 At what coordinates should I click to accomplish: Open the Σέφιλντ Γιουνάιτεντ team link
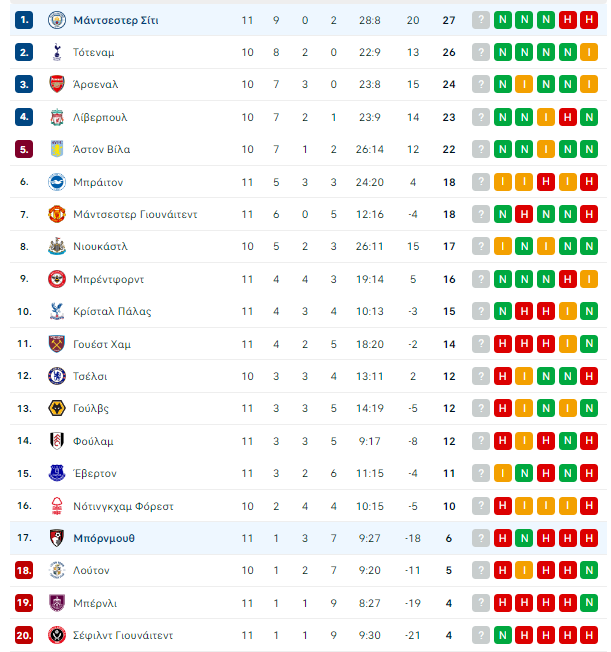tap(123, 635)
